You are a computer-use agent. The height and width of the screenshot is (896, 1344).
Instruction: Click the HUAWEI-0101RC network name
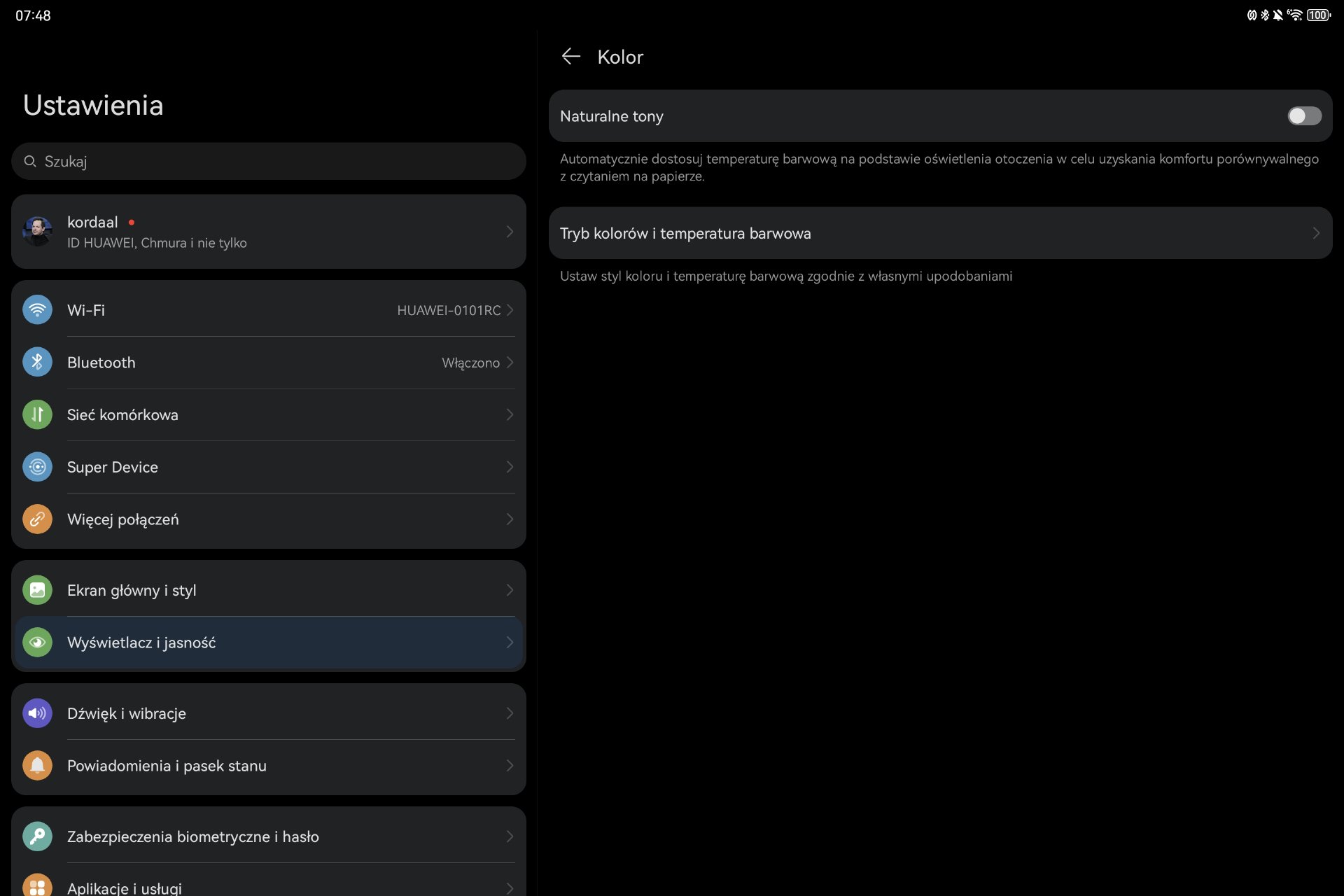click(x=449, y=310)
